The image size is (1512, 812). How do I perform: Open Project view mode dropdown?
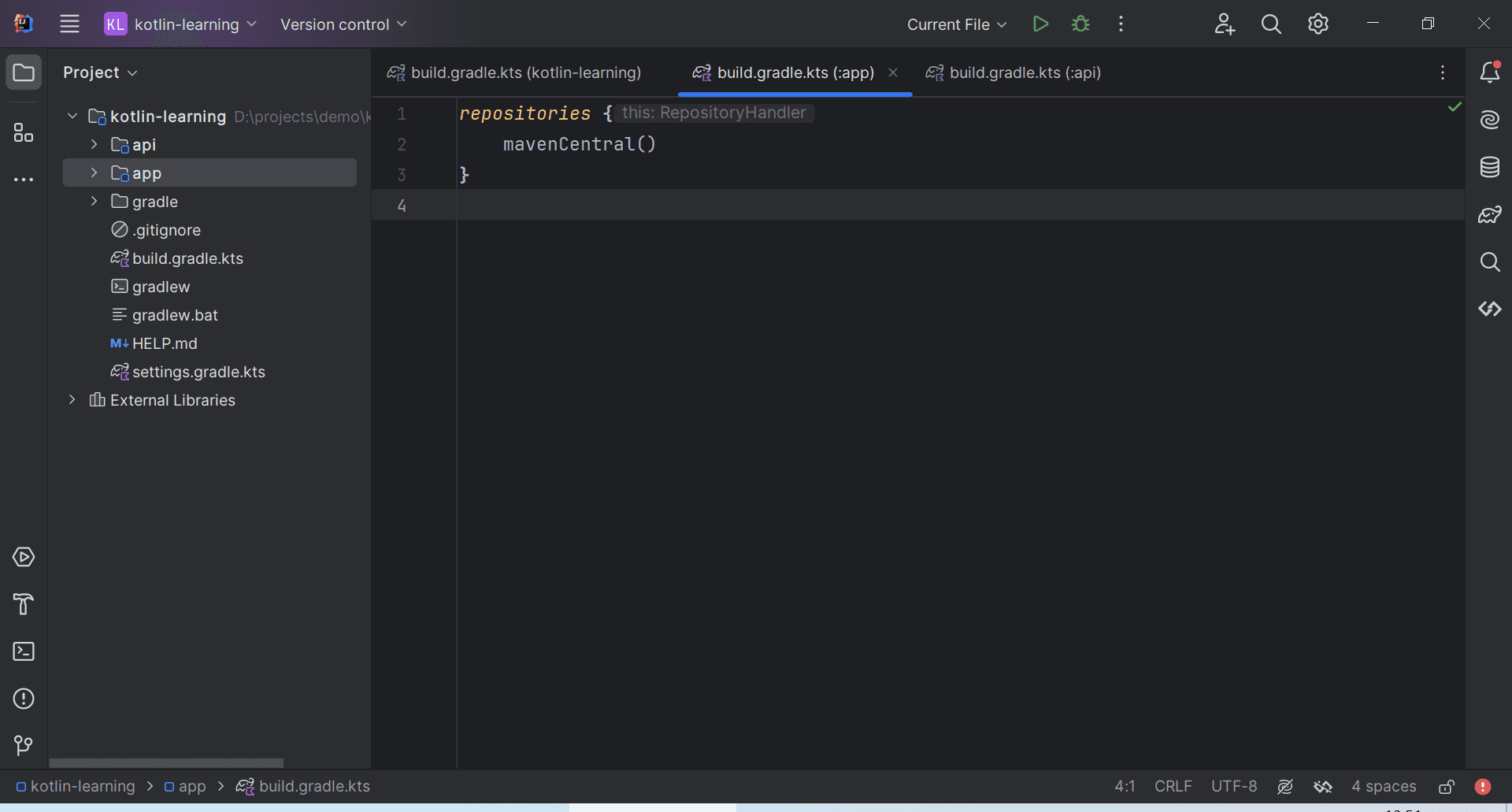100,72
